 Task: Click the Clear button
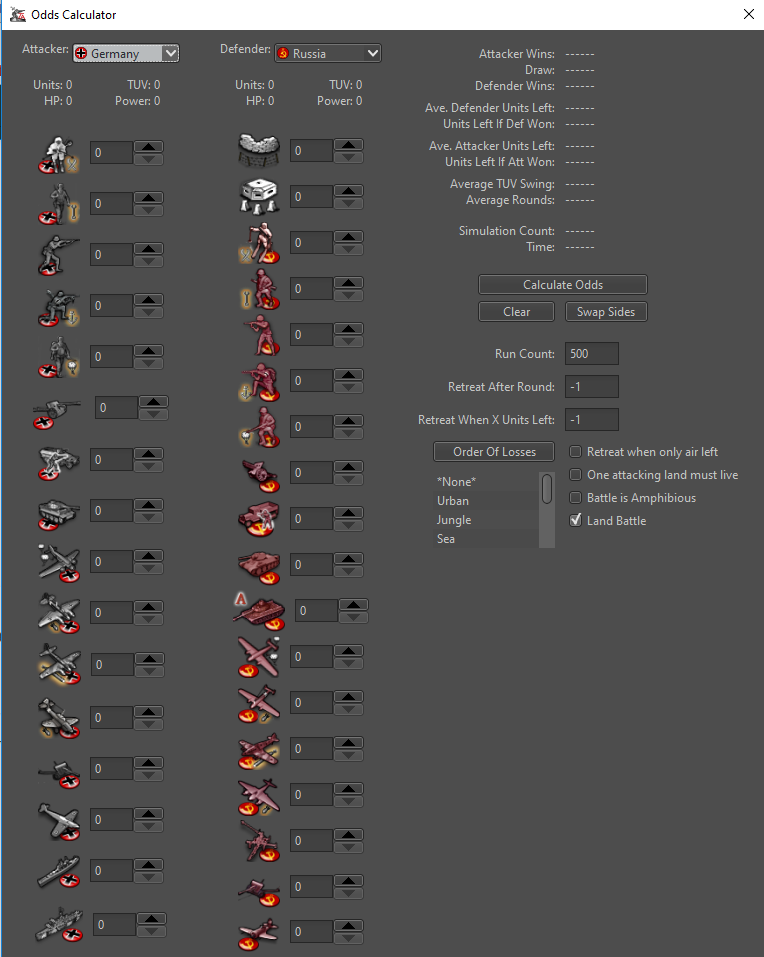coord(516,311)
